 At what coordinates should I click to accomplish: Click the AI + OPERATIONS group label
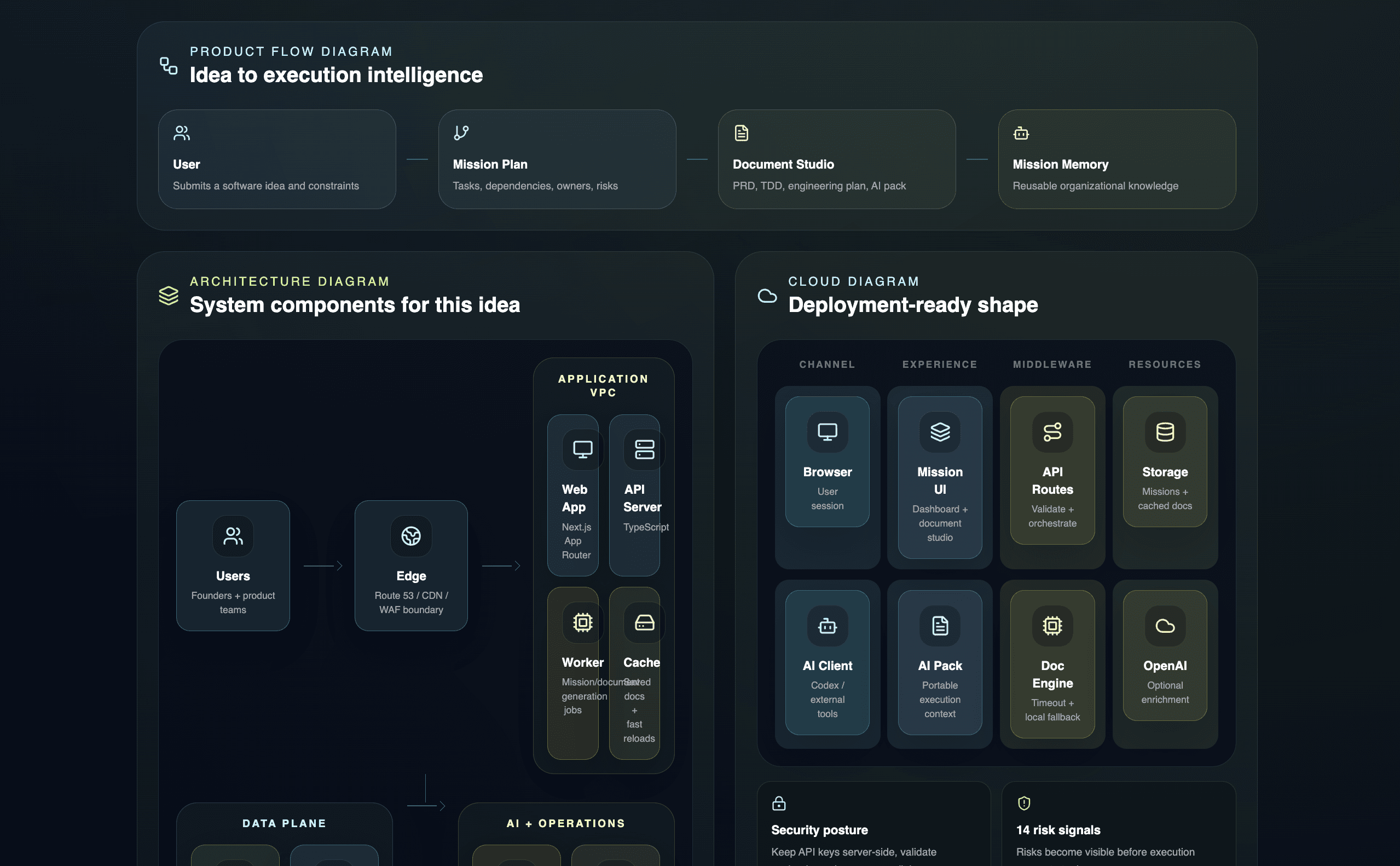pos(566,824)
